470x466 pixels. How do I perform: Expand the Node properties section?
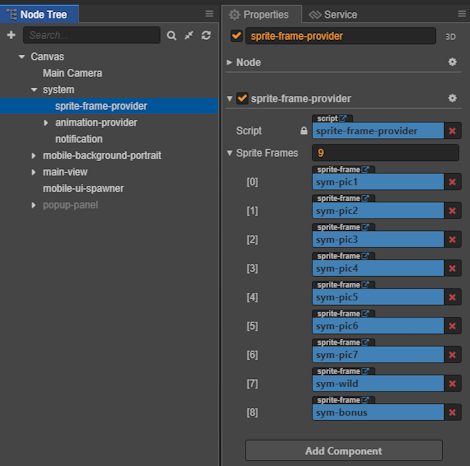[229, 62]
